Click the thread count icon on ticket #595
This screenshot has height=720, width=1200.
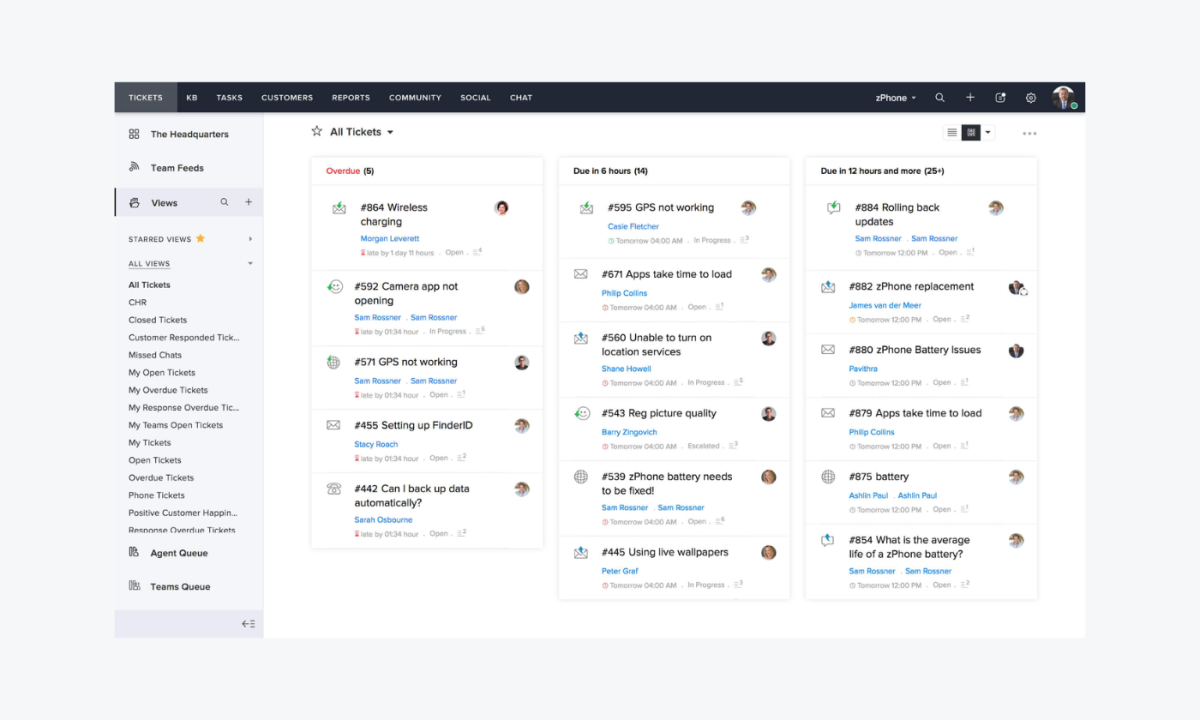tap(743, 240)
